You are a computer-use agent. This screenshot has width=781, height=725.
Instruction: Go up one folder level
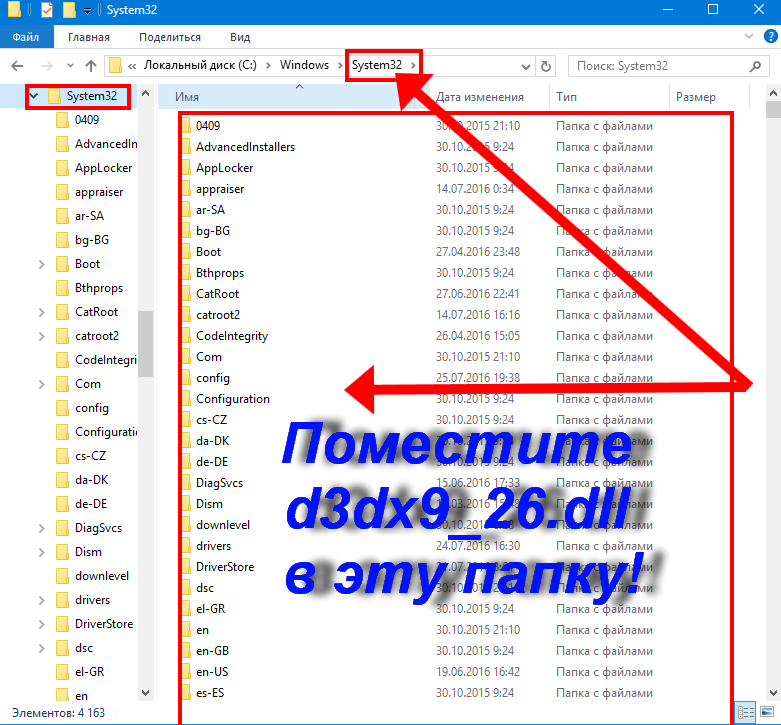91,66
